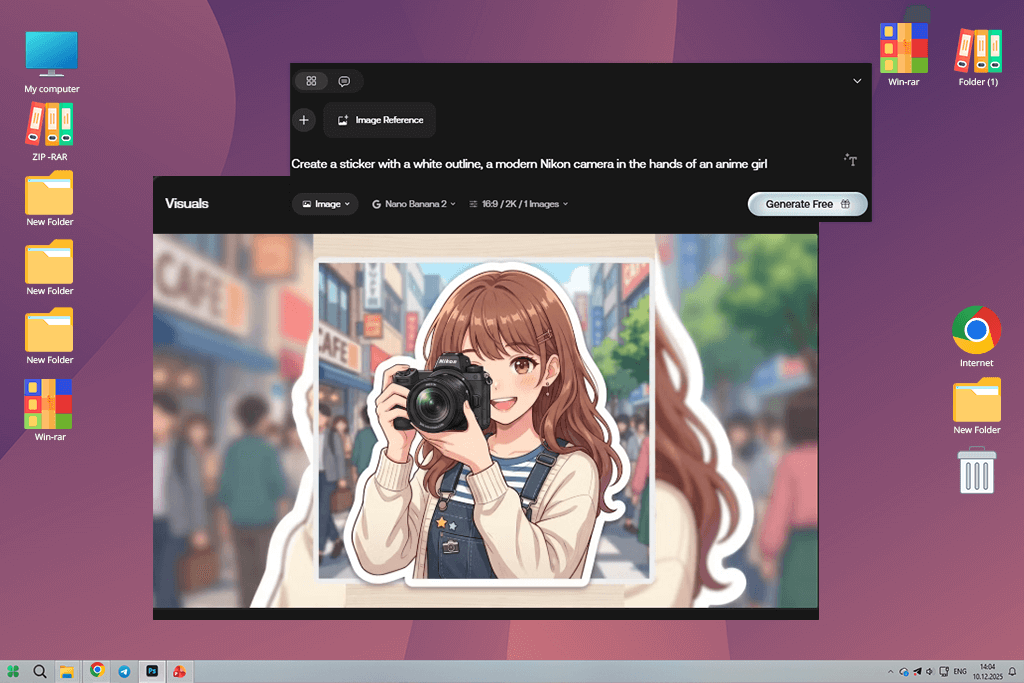Select the Recycle Bin desktop icon
This screenshot has width=1024, height=683.
click(976, 470)
